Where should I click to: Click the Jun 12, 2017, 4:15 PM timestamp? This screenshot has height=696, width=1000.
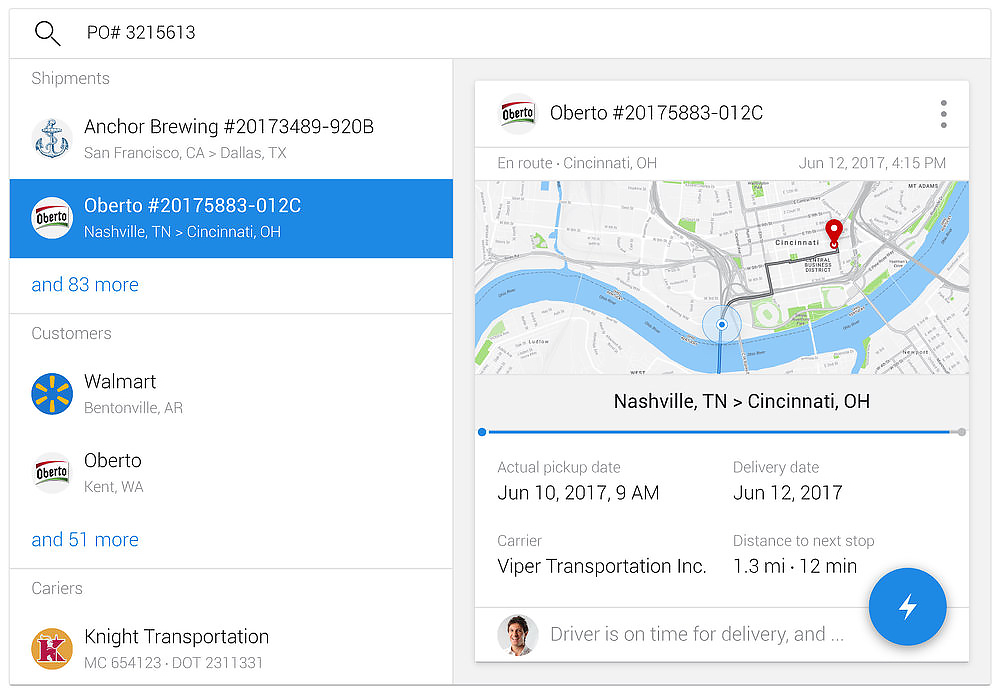[x=872, y=163]
